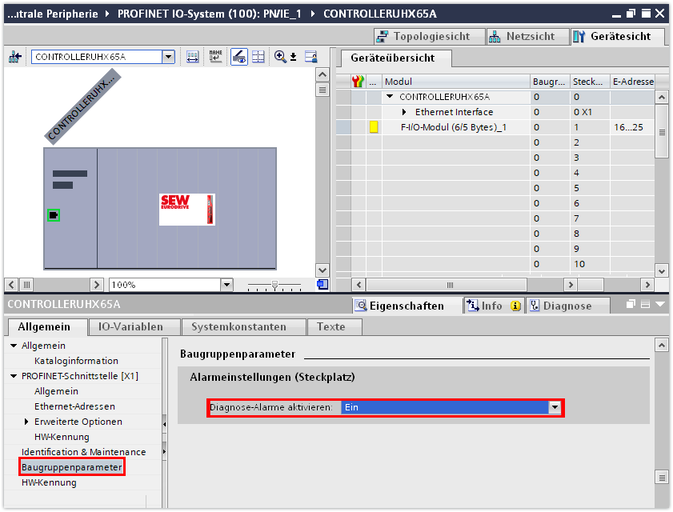Viewport: 673px width, 512px height.
Task: Expand the Ethernet Interface row
Action: (x=404, y=112)
